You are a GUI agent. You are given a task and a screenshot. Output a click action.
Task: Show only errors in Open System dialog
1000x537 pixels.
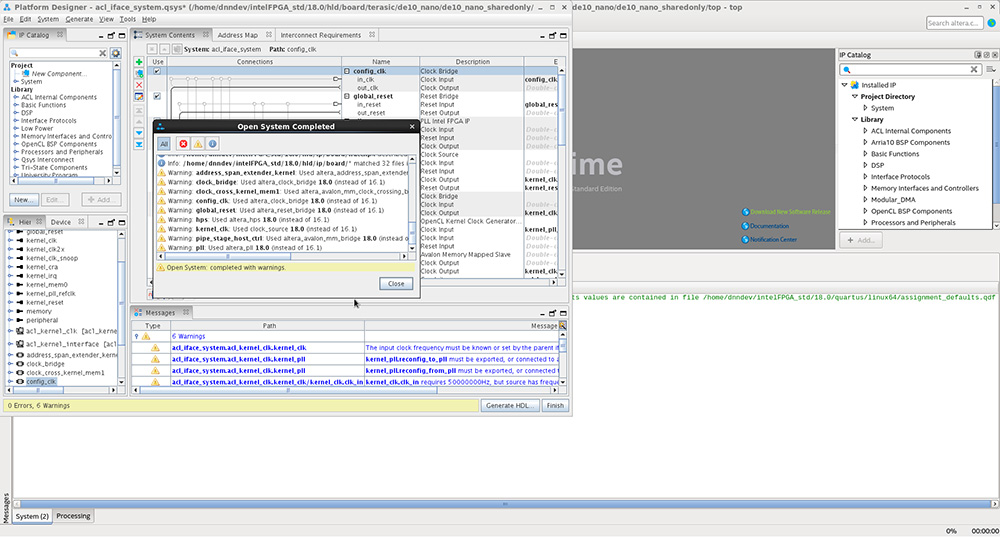tap(183, 144)
